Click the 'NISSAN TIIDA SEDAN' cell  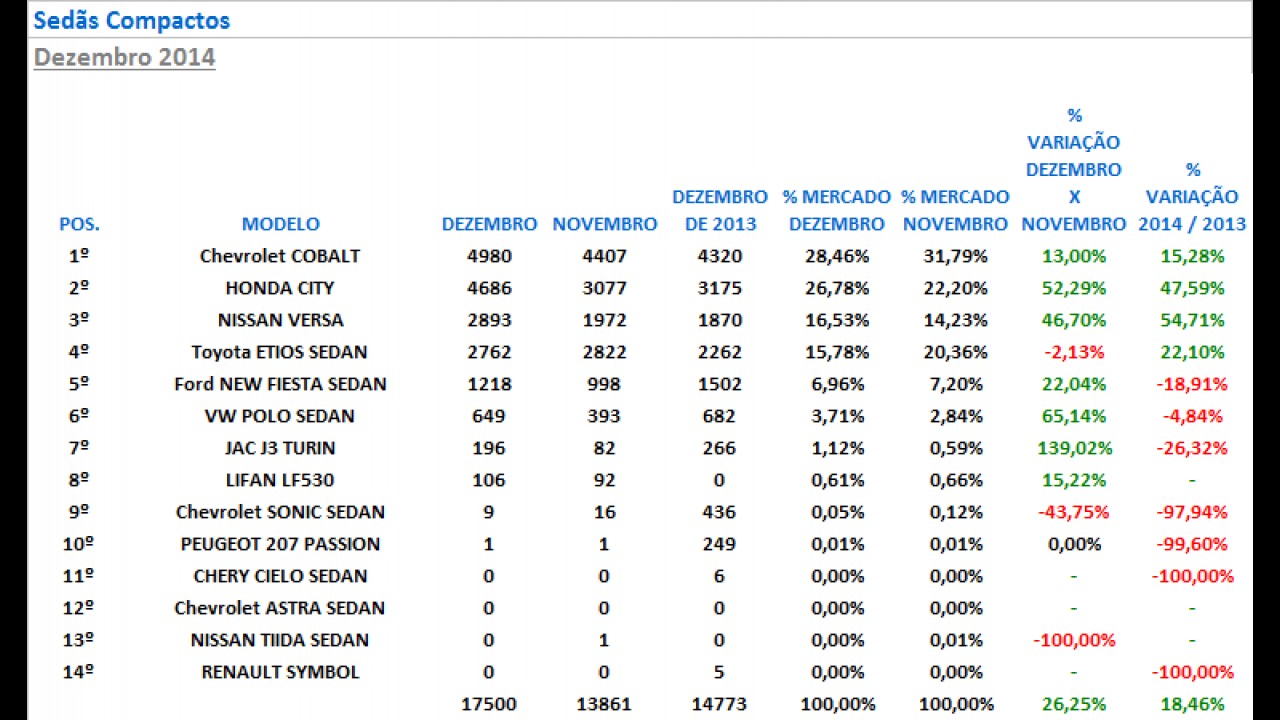click(280, 640)
